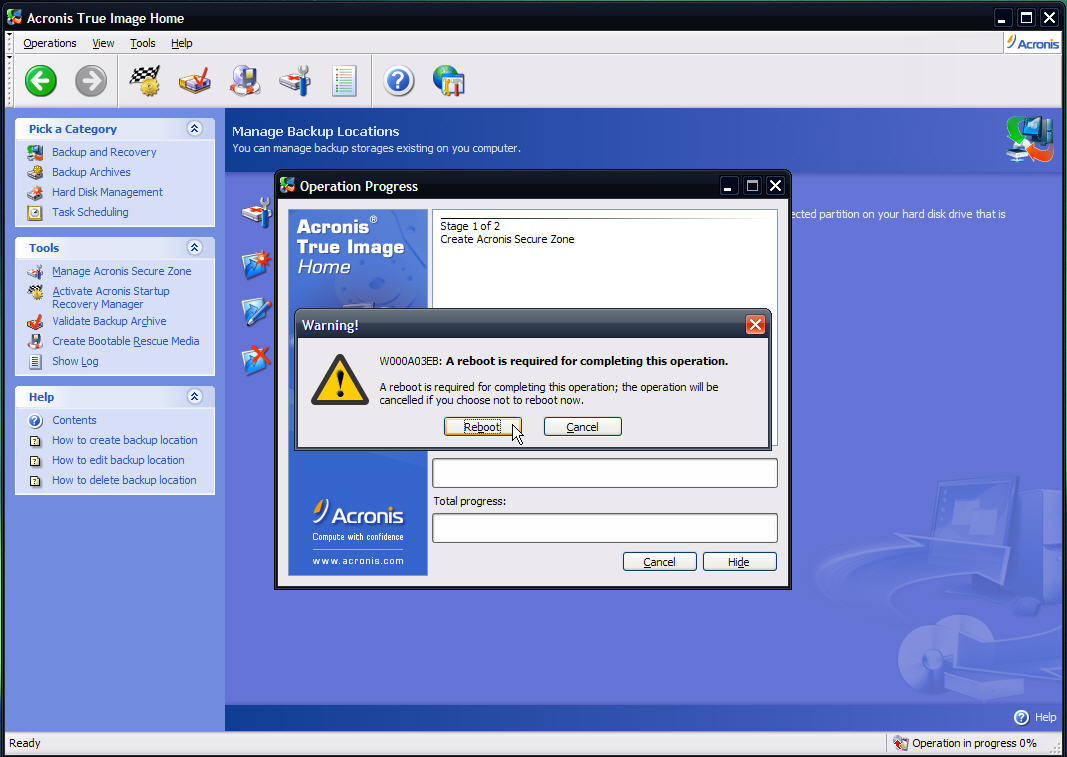Click the 'Manage Backup Locations' heading
This screenshot has width=1067, height=757.
click(x=316, y=131)
